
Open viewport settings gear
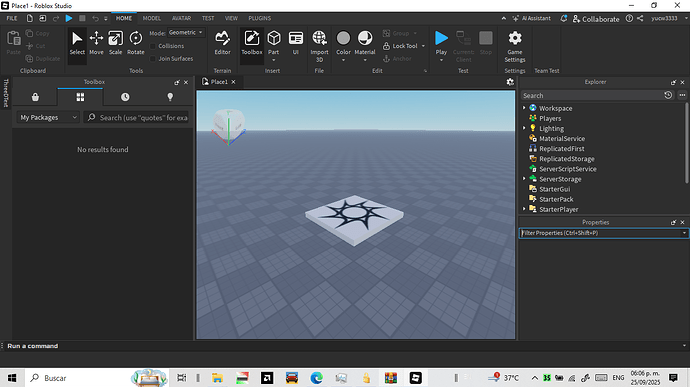coord(510,82)
